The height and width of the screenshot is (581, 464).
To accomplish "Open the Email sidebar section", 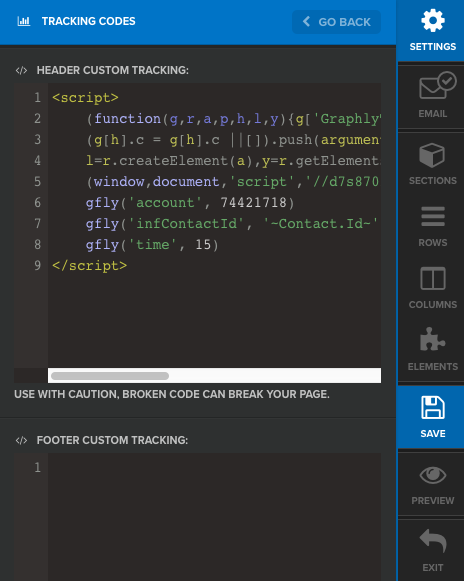I will click(432, 97).
